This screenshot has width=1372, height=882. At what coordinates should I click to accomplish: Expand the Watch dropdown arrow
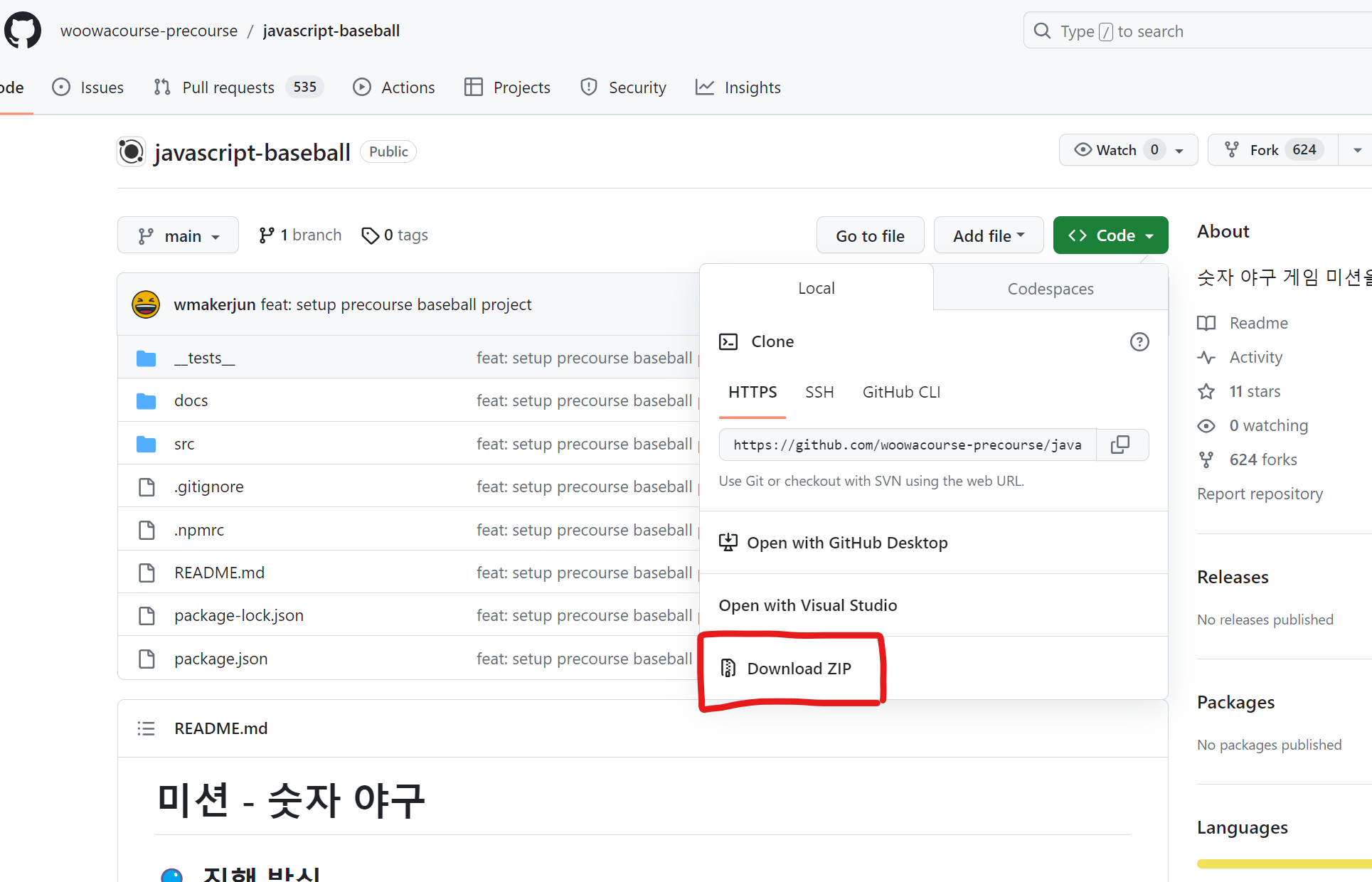point(1179,150)
